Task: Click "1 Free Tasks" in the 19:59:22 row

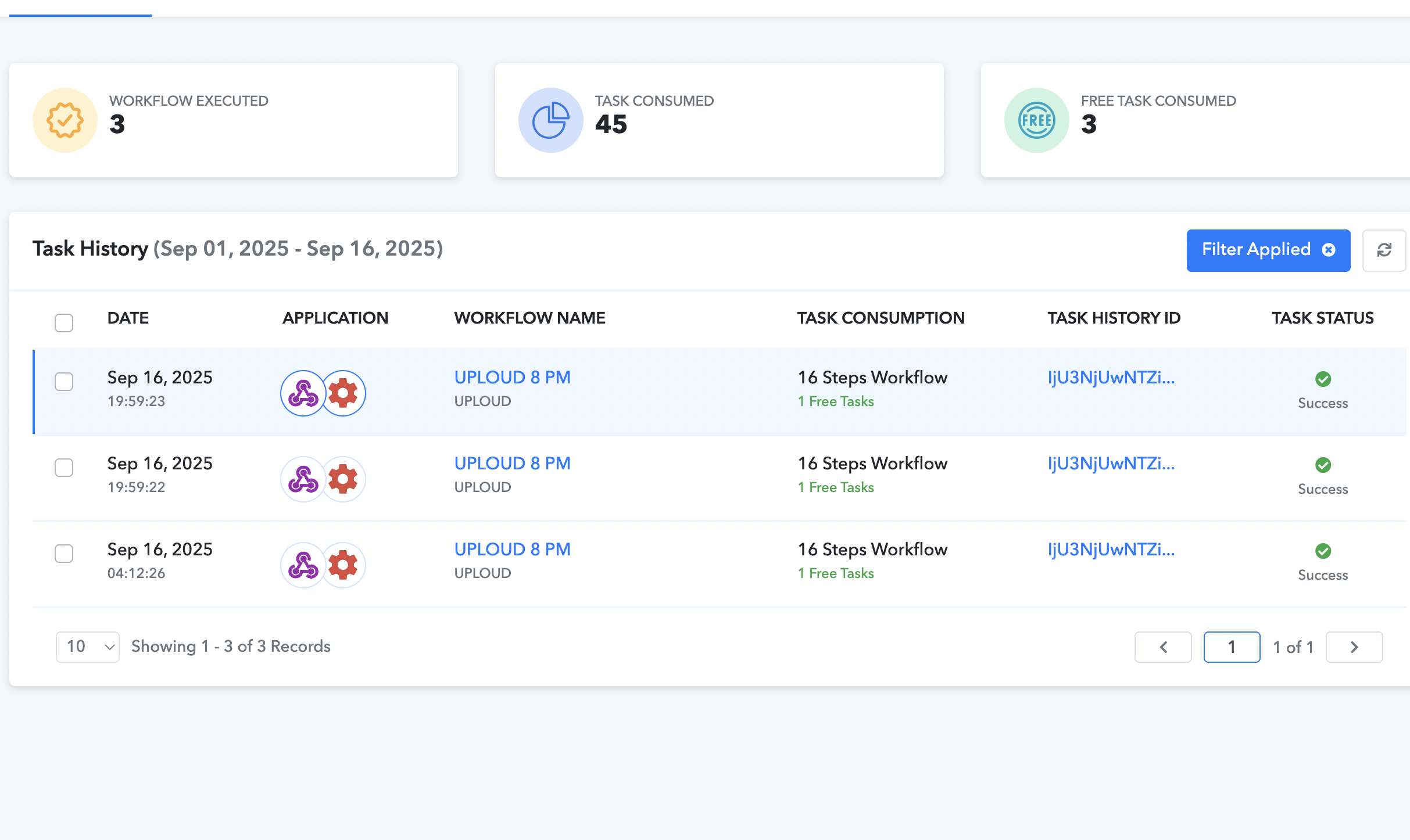Action: (836, 487)
